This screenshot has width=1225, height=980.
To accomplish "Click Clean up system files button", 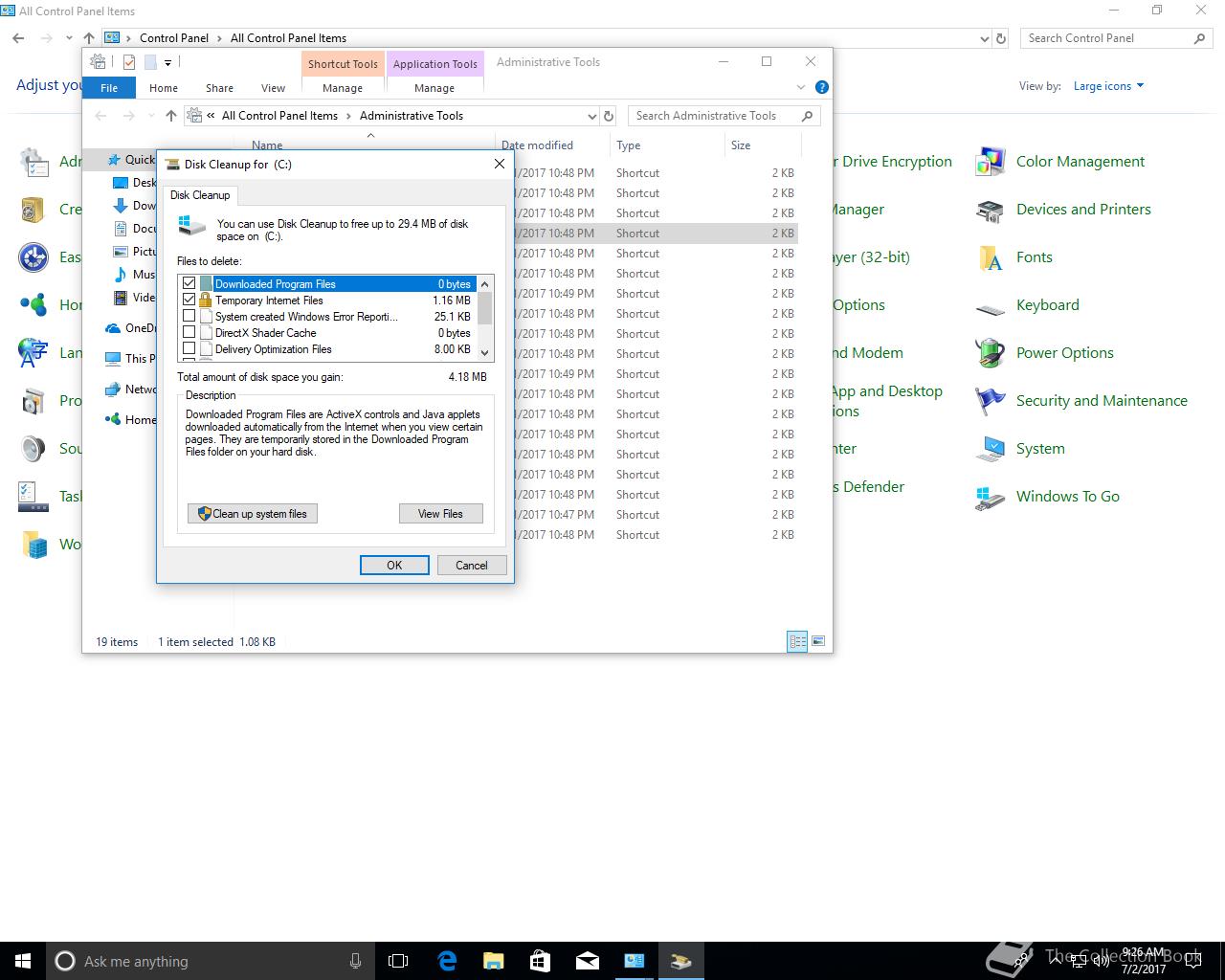I will coord(253,514).
